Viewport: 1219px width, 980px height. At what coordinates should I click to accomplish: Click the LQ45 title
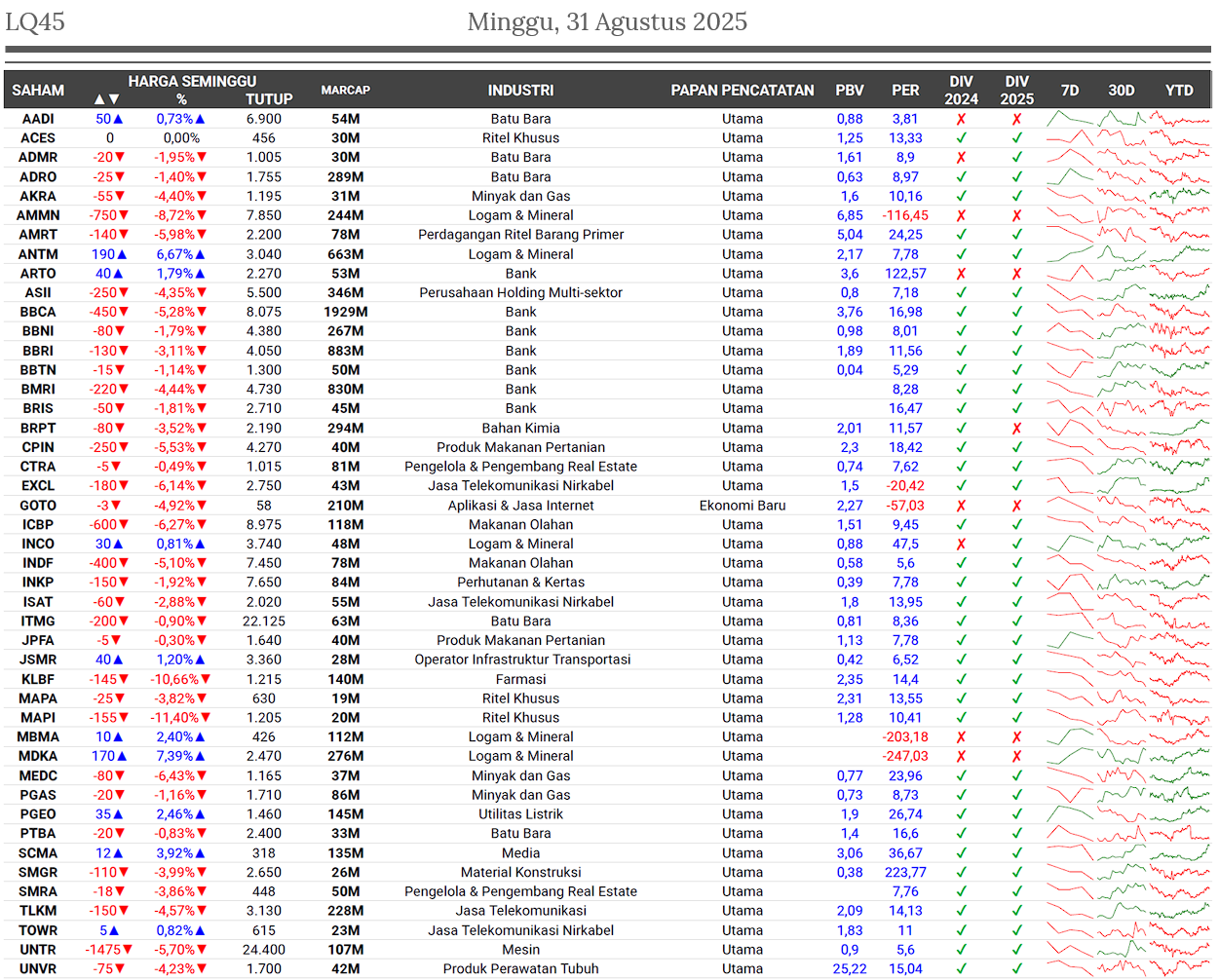(x=35, y=21)
